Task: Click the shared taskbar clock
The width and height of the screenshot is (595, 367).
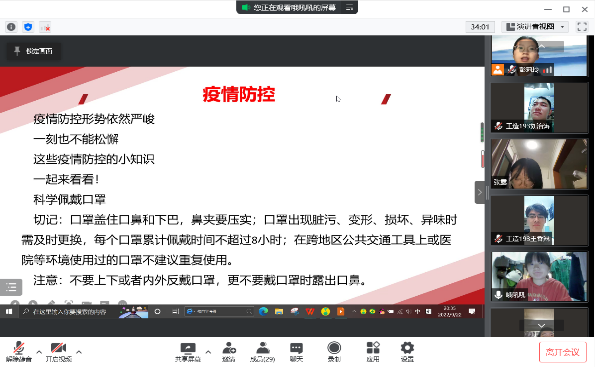Action: click(x=450, y=312)
